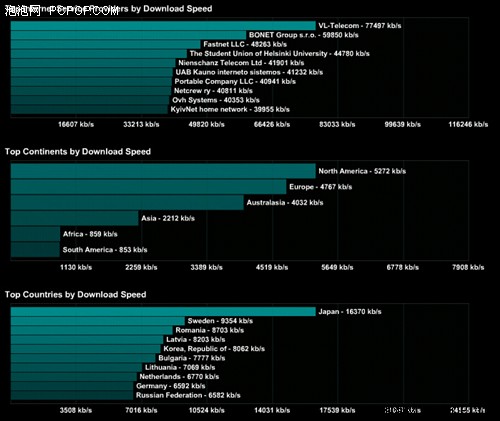500x421 pixels.
Task: Click the 14031 kb/s axis tick
Action: (x=272, y=410)
